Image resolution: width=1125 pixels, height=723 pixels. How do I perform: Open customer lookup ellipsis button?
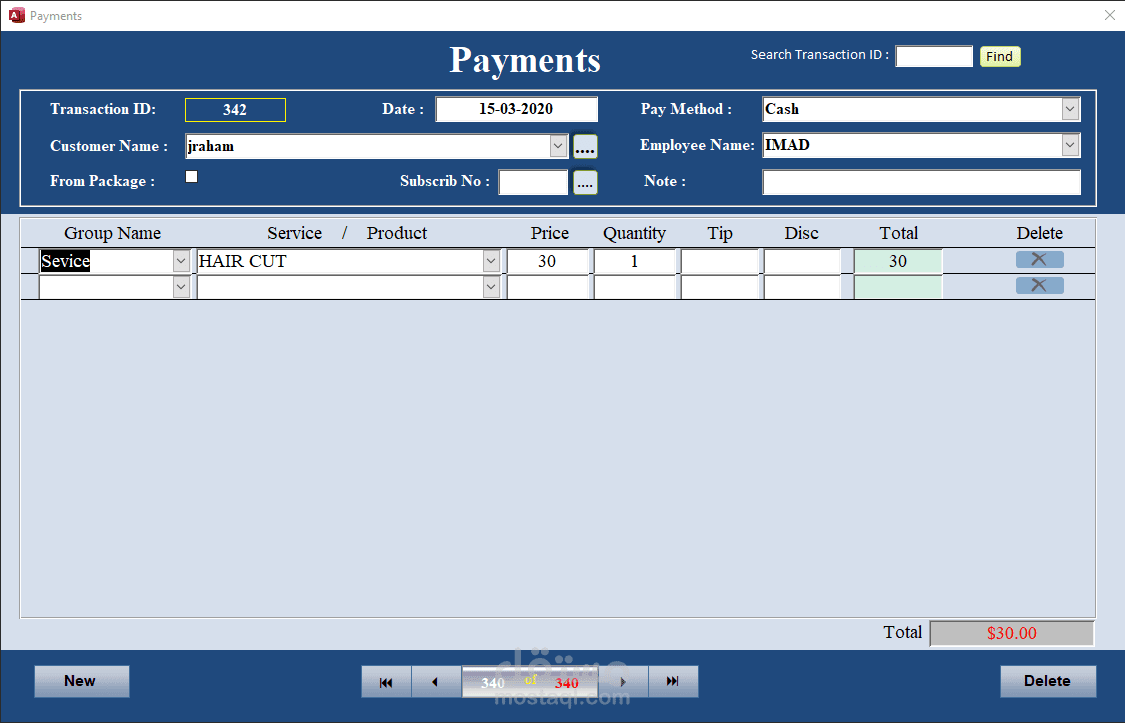[585, 146]
